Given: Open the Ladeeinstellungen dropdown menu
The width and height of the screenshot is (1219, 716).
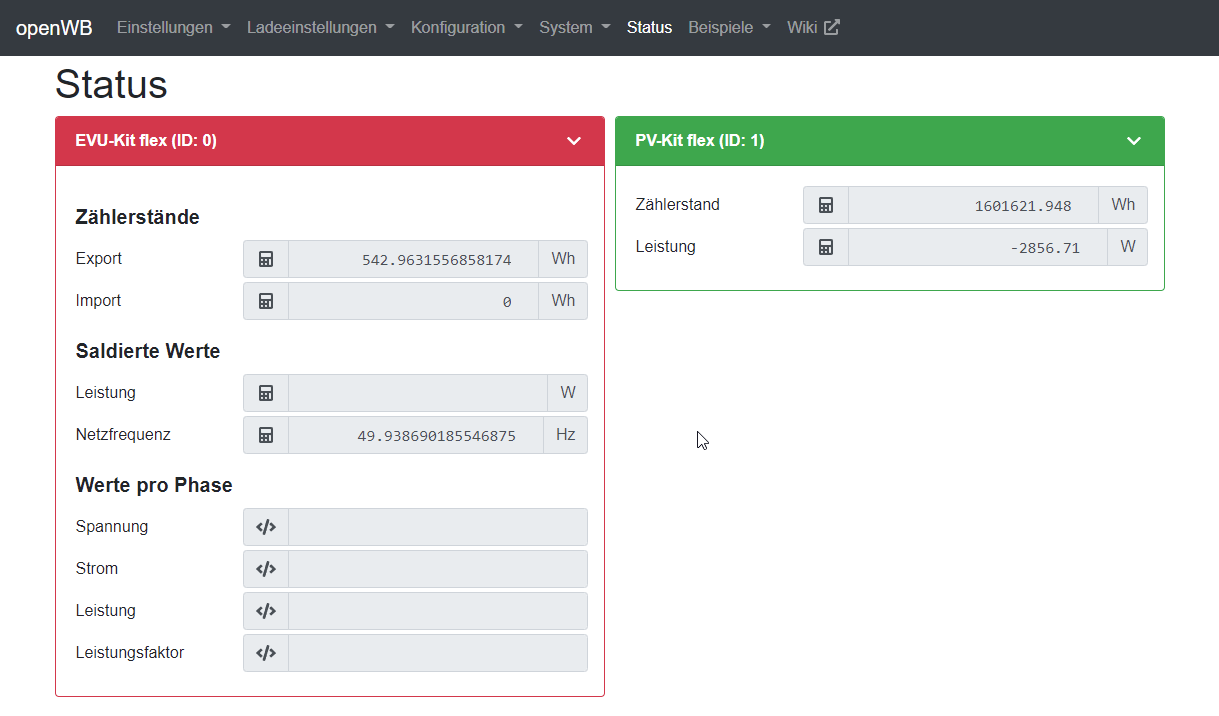Looking at the screenshot, I should pyautogui.click(x=320, y=28).
